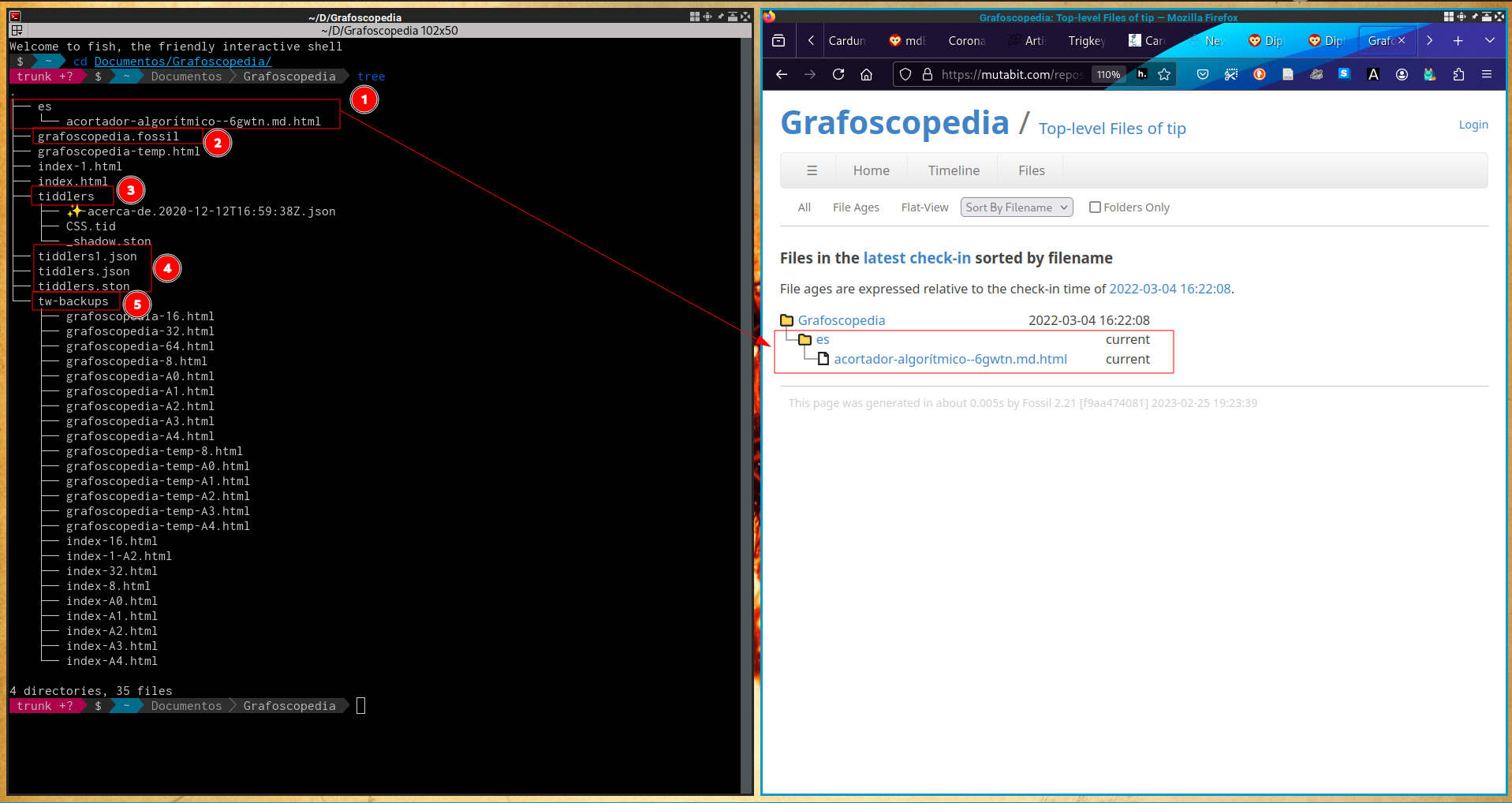Open the Firefox account icon
Screen dimensions: 1512x803
point(1402,74)
